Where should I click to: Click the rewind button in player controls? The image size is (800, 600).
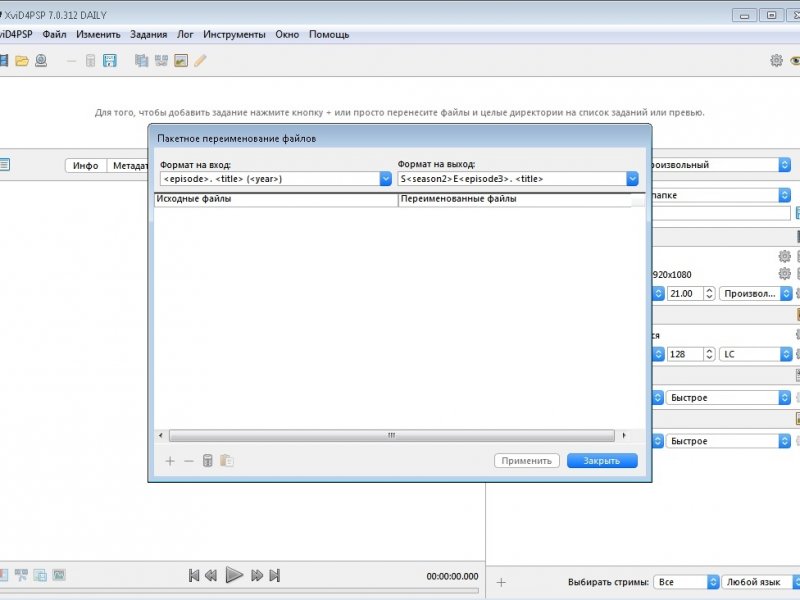[211, 576]
